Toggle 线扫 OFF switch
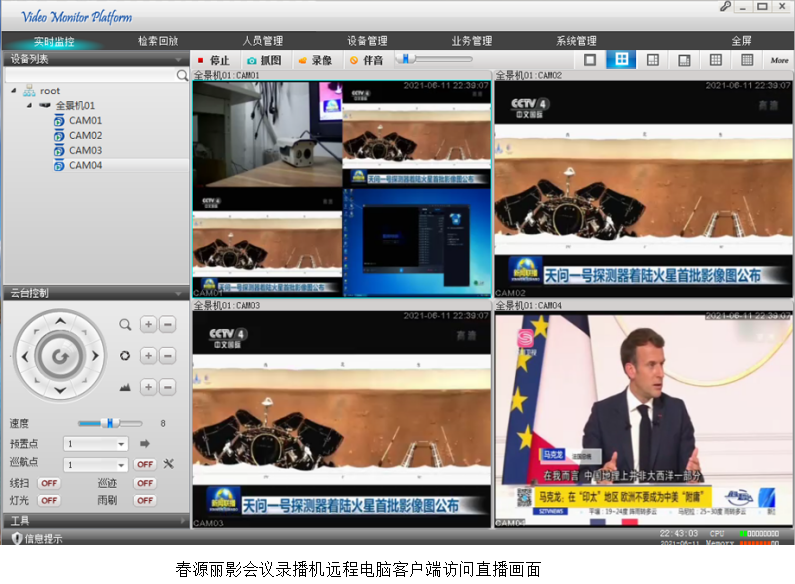Image resolution: width=795 pixels, height=584 pixels. [49, 483]
